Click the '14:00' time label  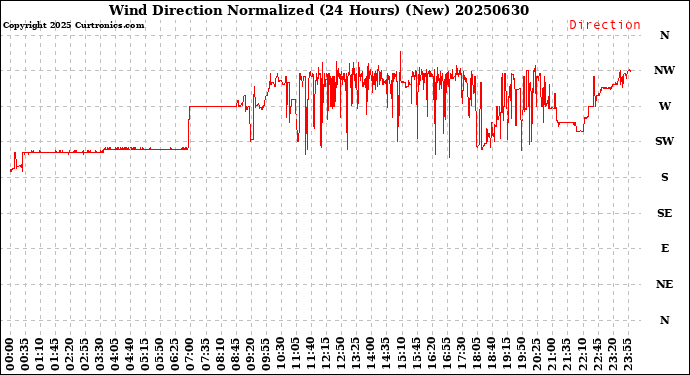(371, 354)
